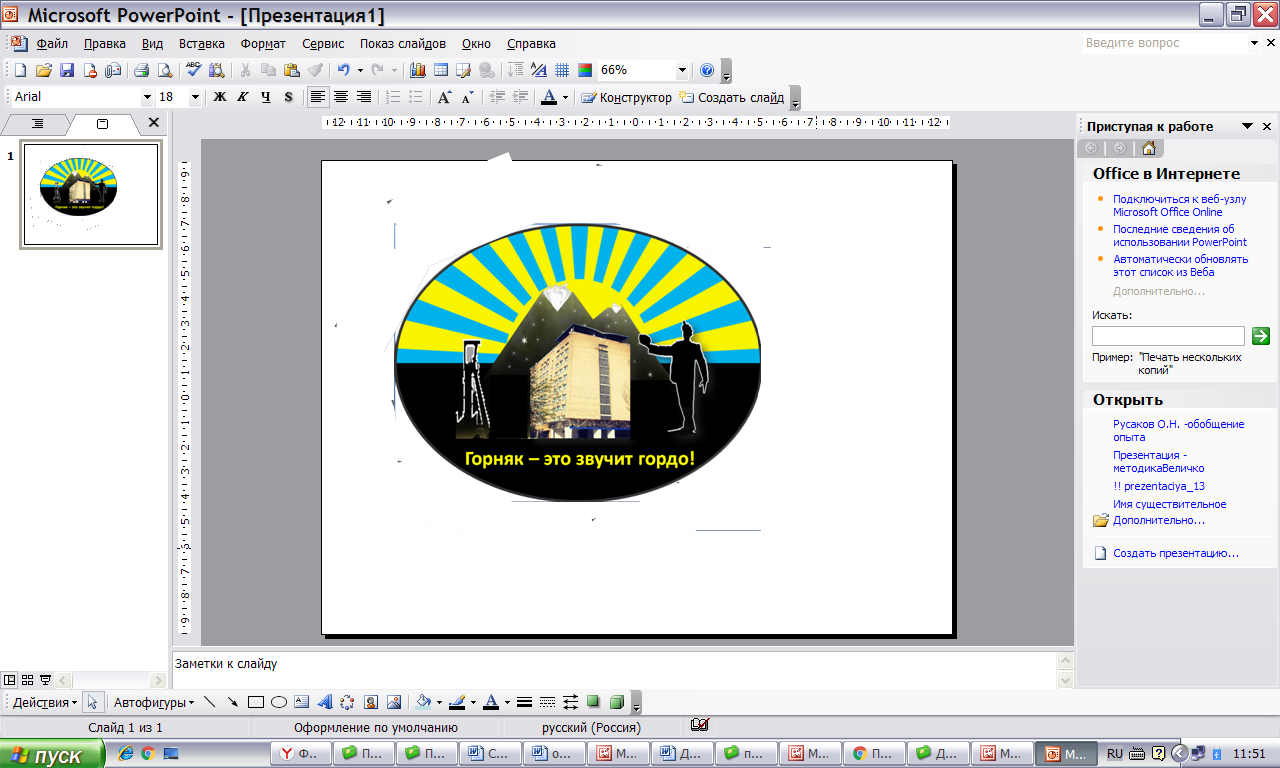Image resolution: width=1280 pixels, height=768 pixels.
Task: Open the Формат menu
Action: tap(263, 44)
